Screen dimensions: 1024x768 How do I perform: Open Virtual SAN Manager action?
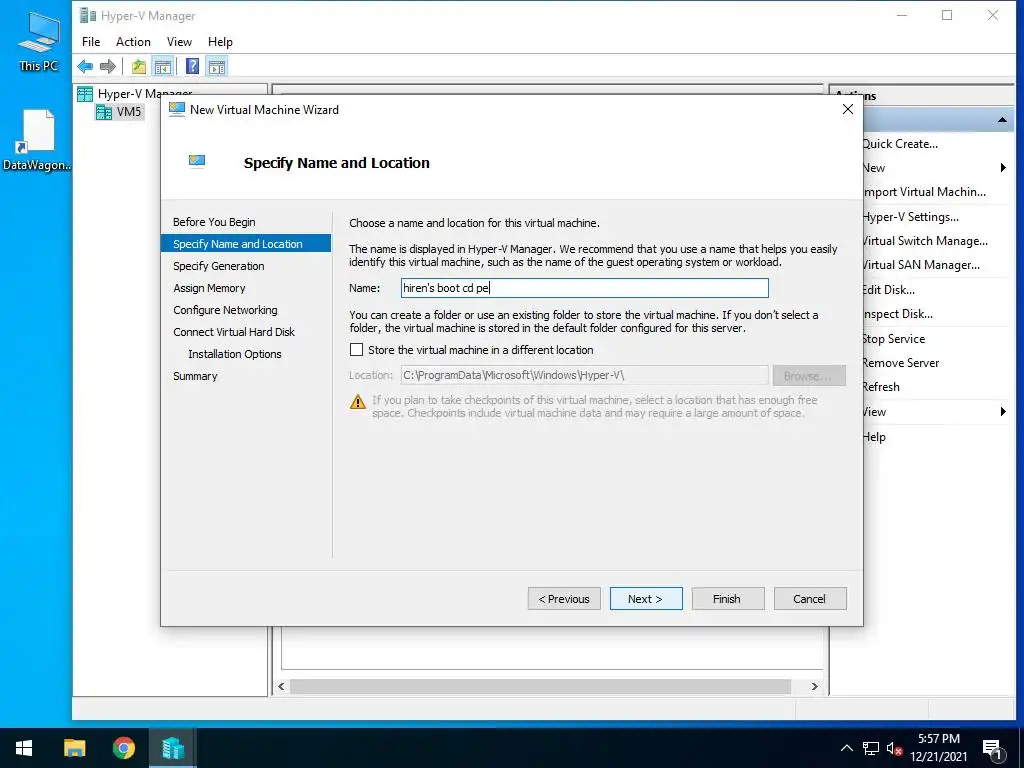click(921, 265)
